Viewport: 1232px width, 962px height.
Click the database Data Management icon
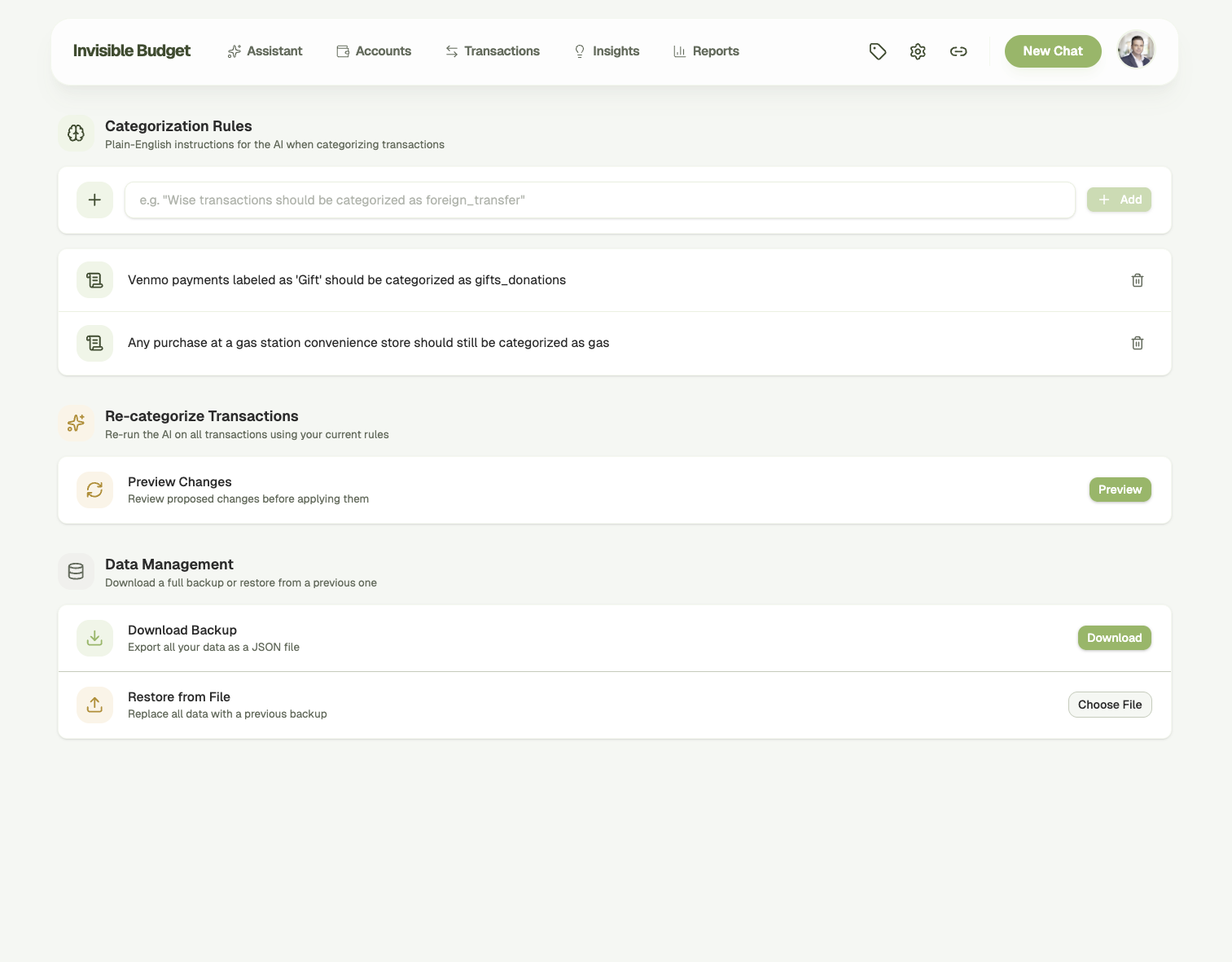76,571
